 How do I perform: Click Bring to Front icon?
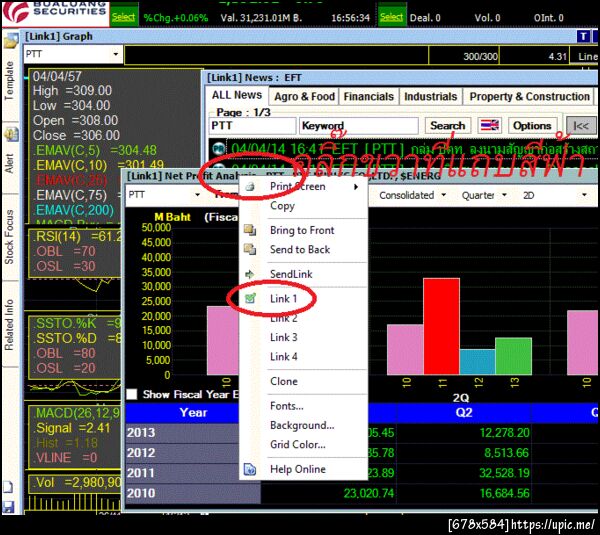(250, 230)
